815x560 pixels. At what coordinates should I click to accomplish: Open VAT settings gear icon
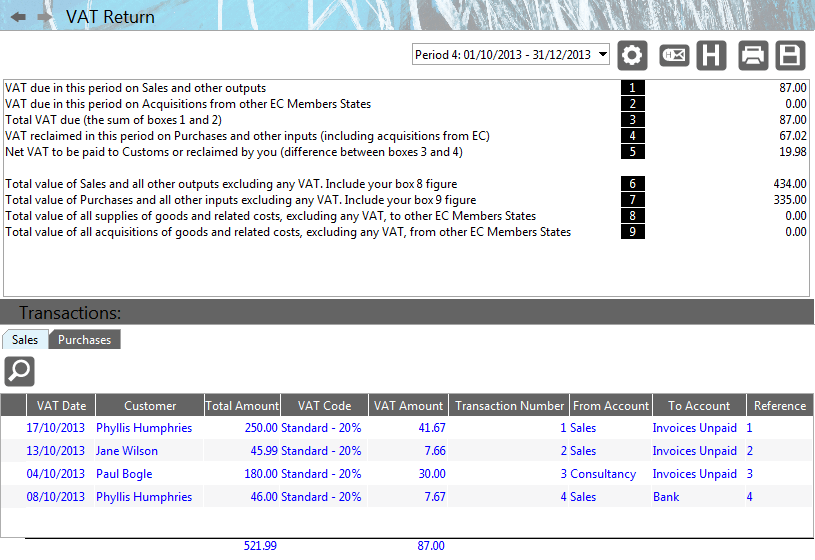pyautogui.click(x=632, y=55)
